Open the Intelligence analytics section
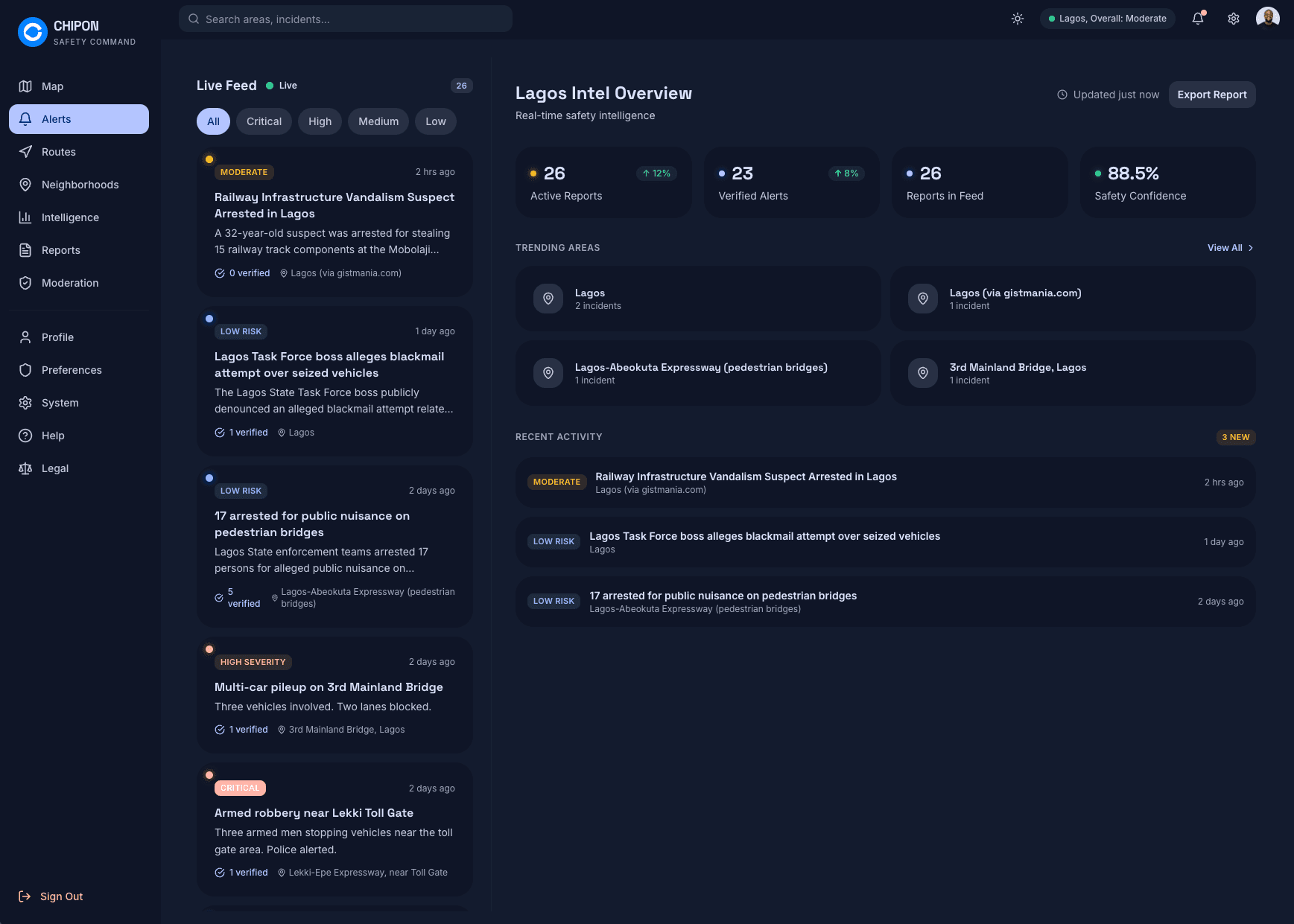1294x924 pixels. (x=70, y=217)
